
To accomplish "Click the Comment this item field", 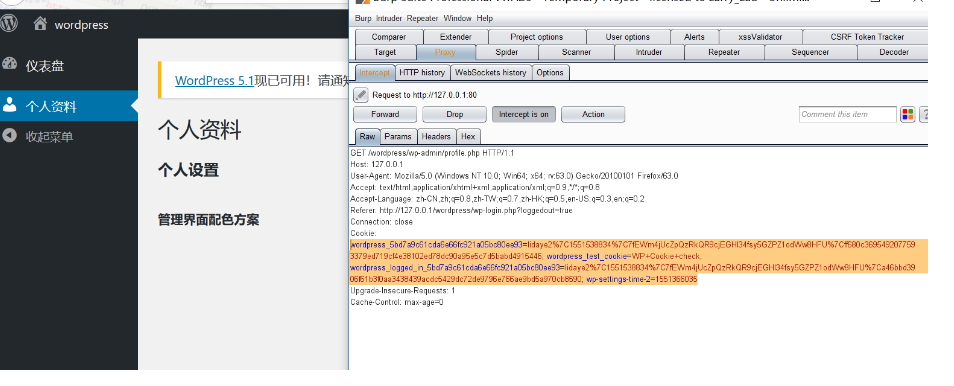I will pos(848,114).
